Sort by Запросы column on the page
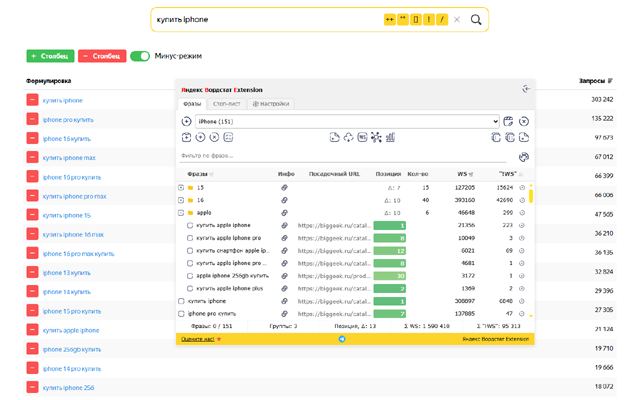640x400 pixels. (596, 81)
